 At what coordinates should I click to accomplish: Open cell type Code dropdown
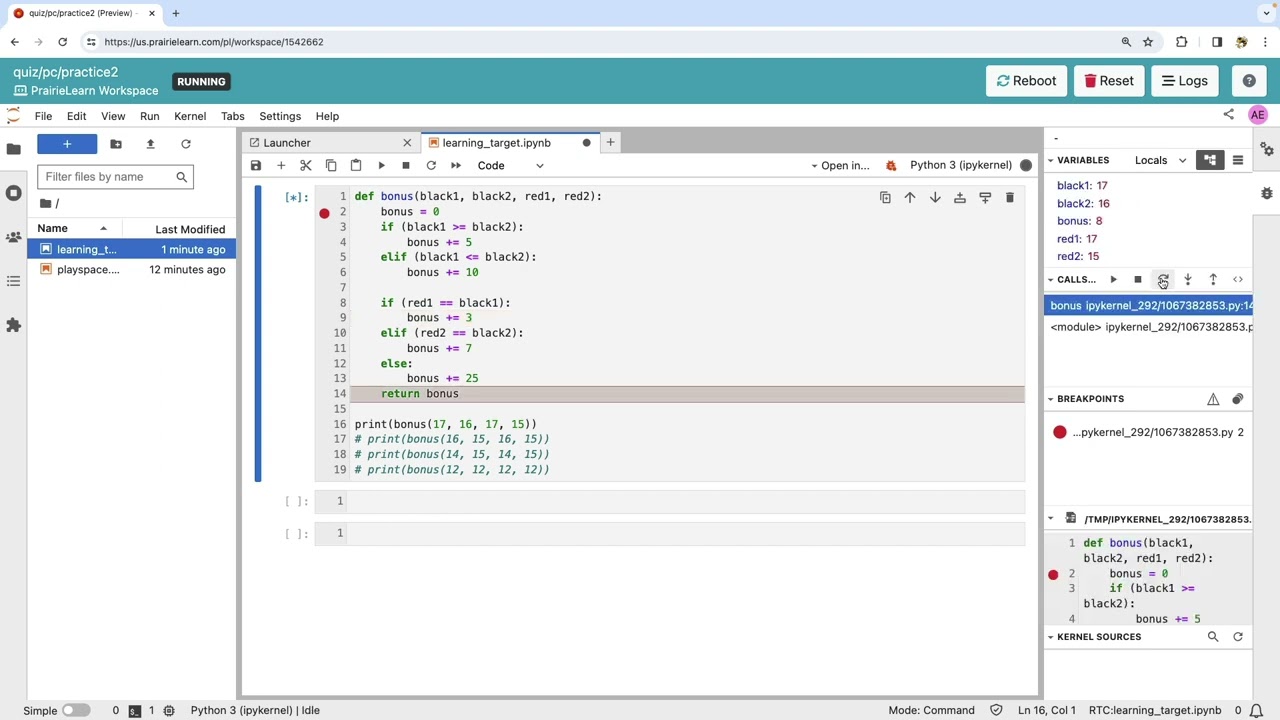pyautogui.click(x=510, y=166)
